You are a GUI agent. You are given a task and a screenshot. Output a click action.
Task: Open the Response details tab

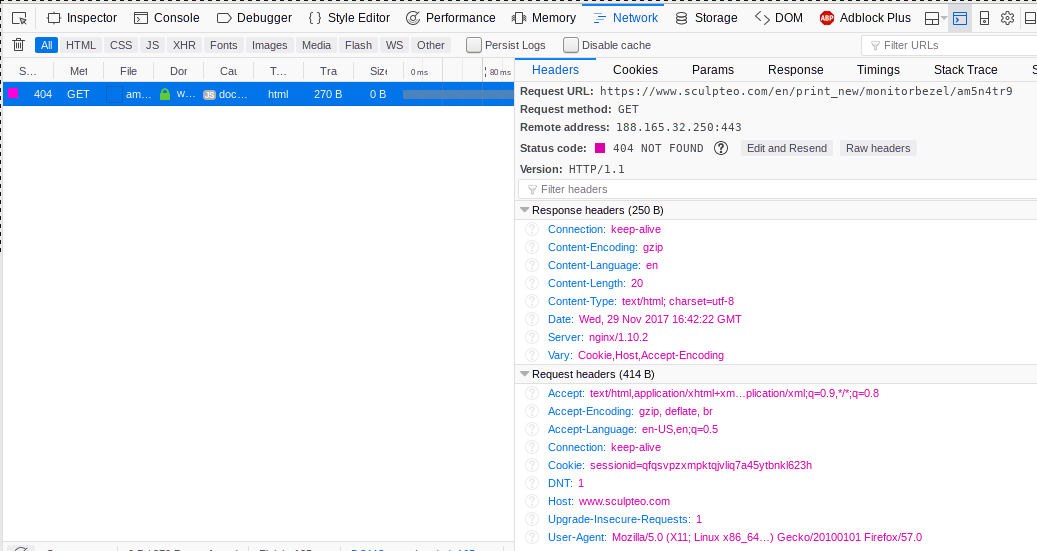point(796,69)
